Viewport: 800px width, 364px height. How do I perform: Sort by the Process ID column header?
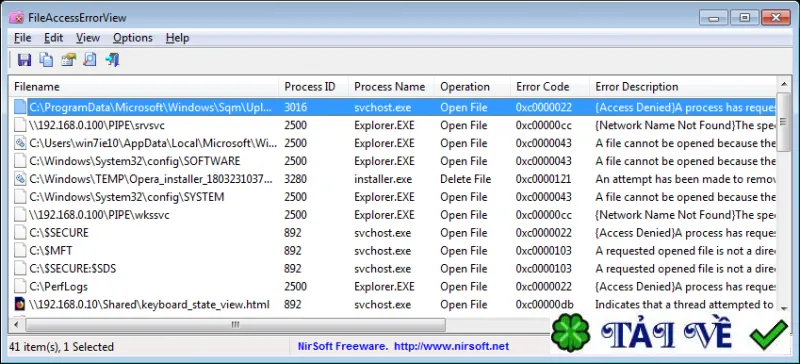(314, 87)
